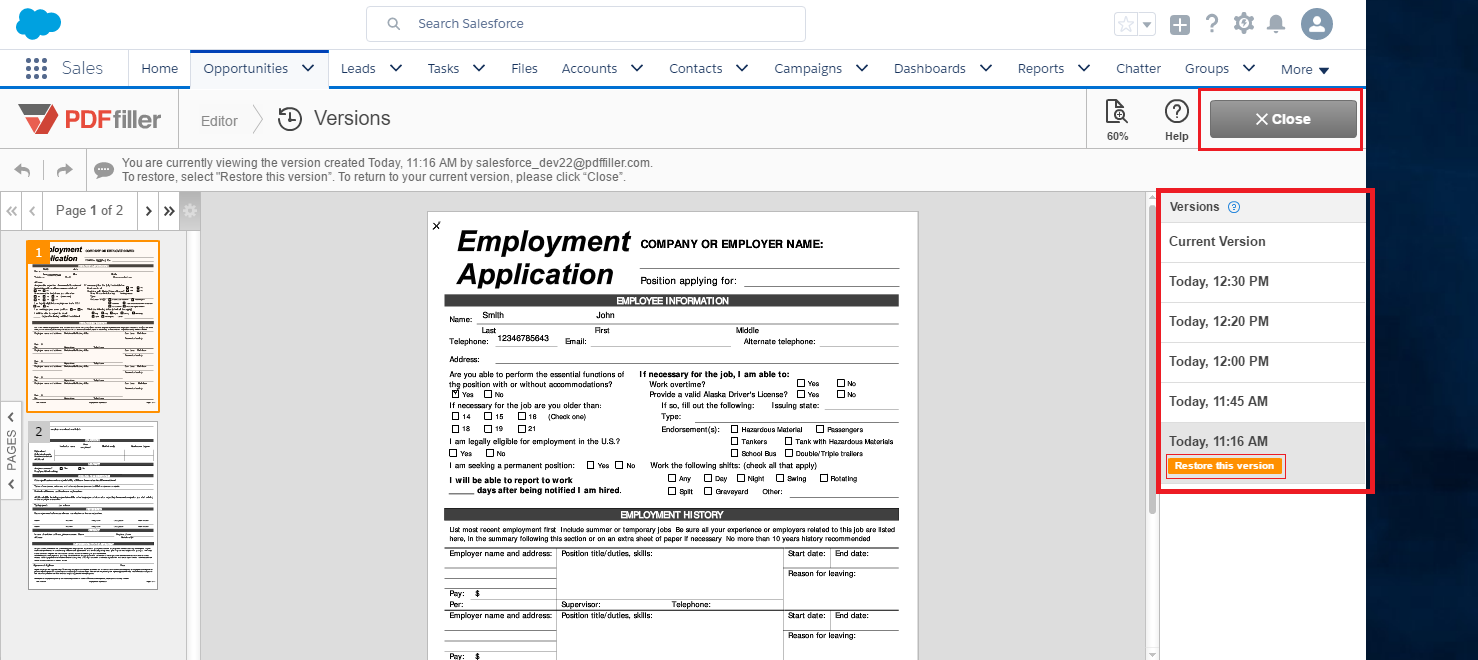Check the School Bus checkbox

(735, 453)
